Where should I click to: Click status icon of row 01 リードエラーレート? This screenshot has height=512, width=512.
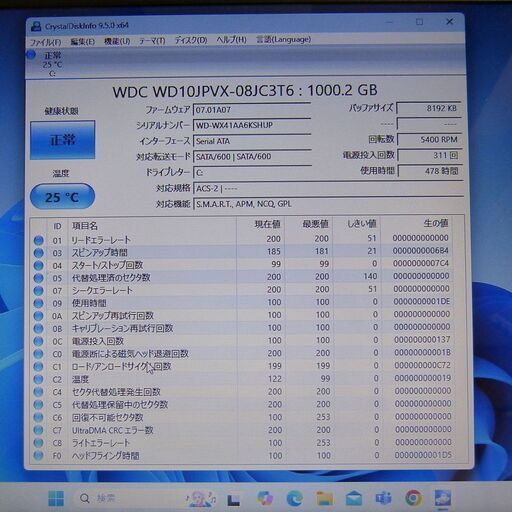tap(39, 240)
